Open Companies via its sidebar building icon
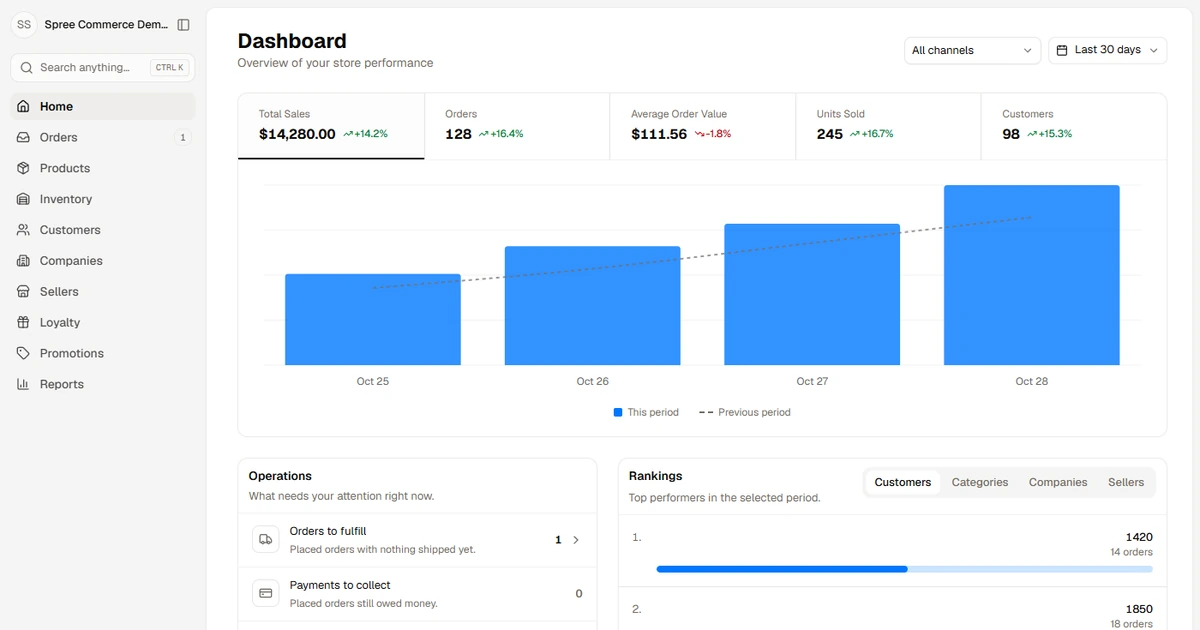Image resolution: width=1200 pixels, height=630 pixels. (x=23, y=261)
